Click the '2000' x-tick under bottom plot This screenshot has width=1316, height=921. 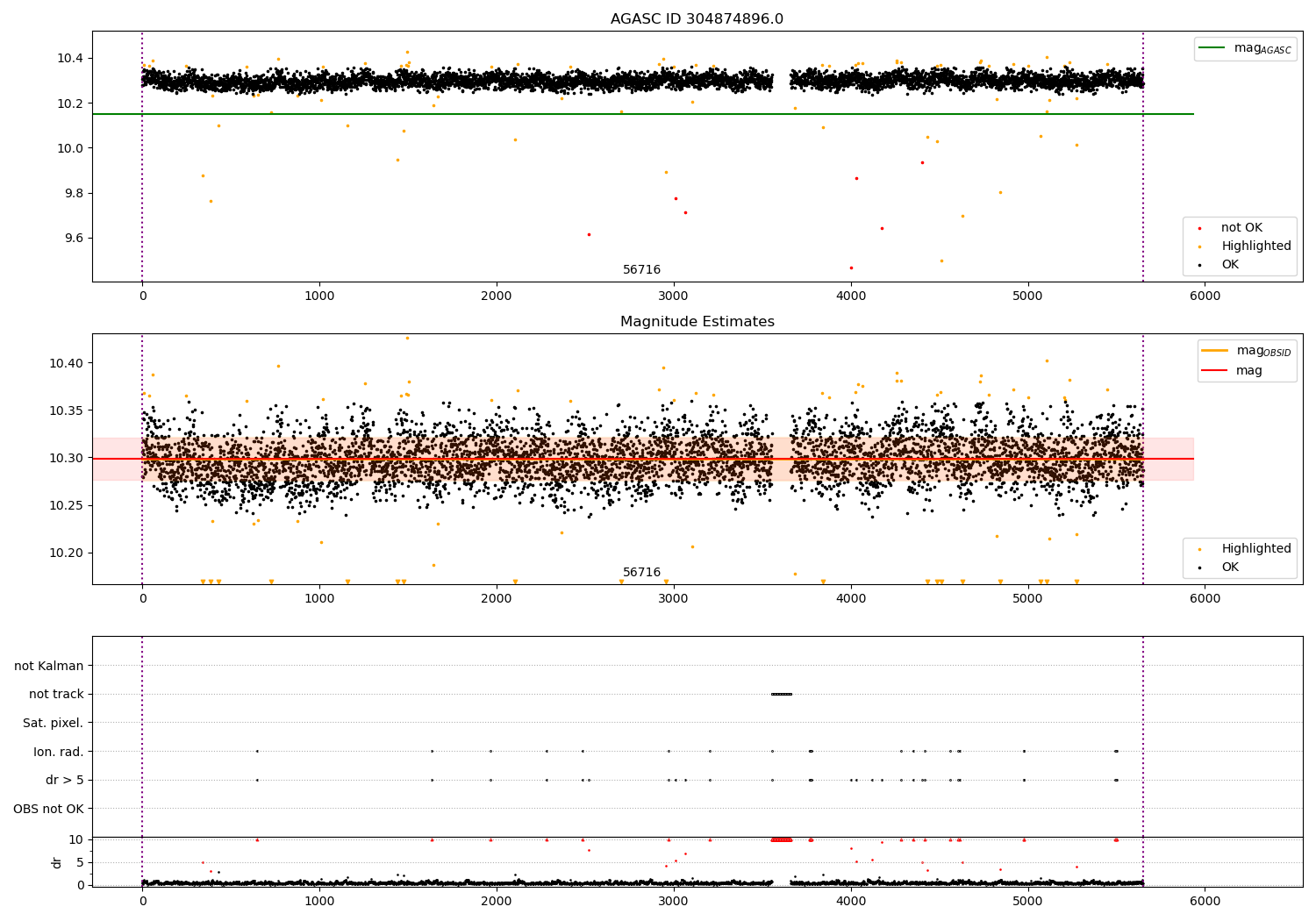click(497, 902)
